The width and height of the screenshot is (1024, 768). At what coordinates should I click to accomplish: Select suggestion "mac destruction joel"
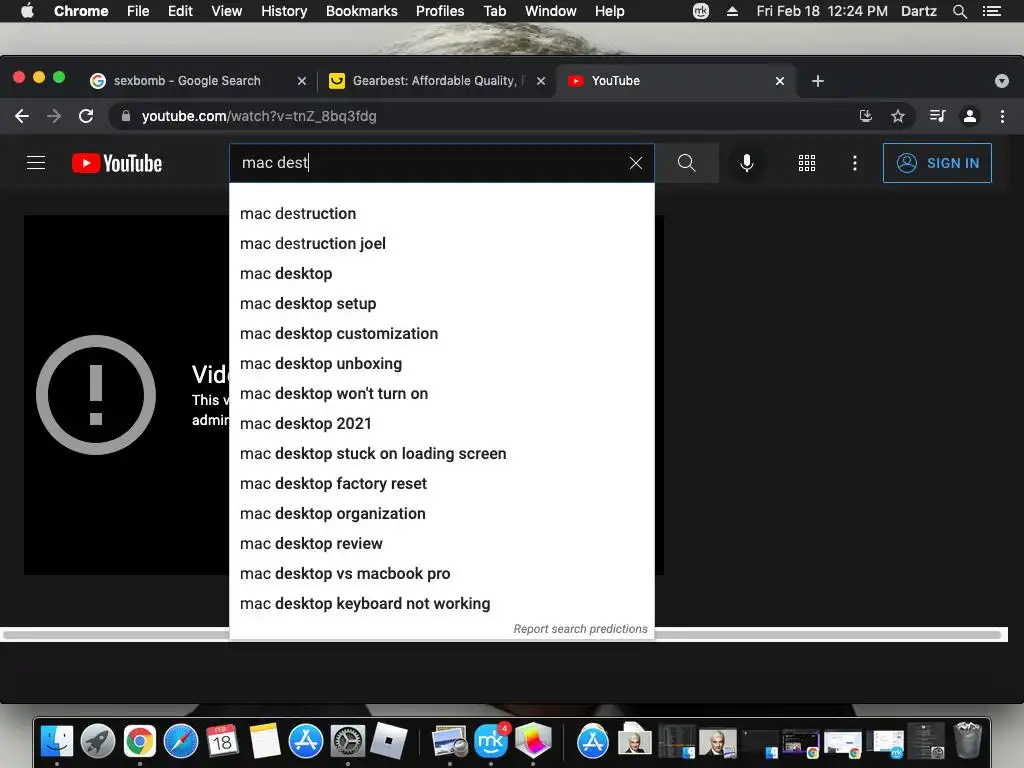coord(441,244)
